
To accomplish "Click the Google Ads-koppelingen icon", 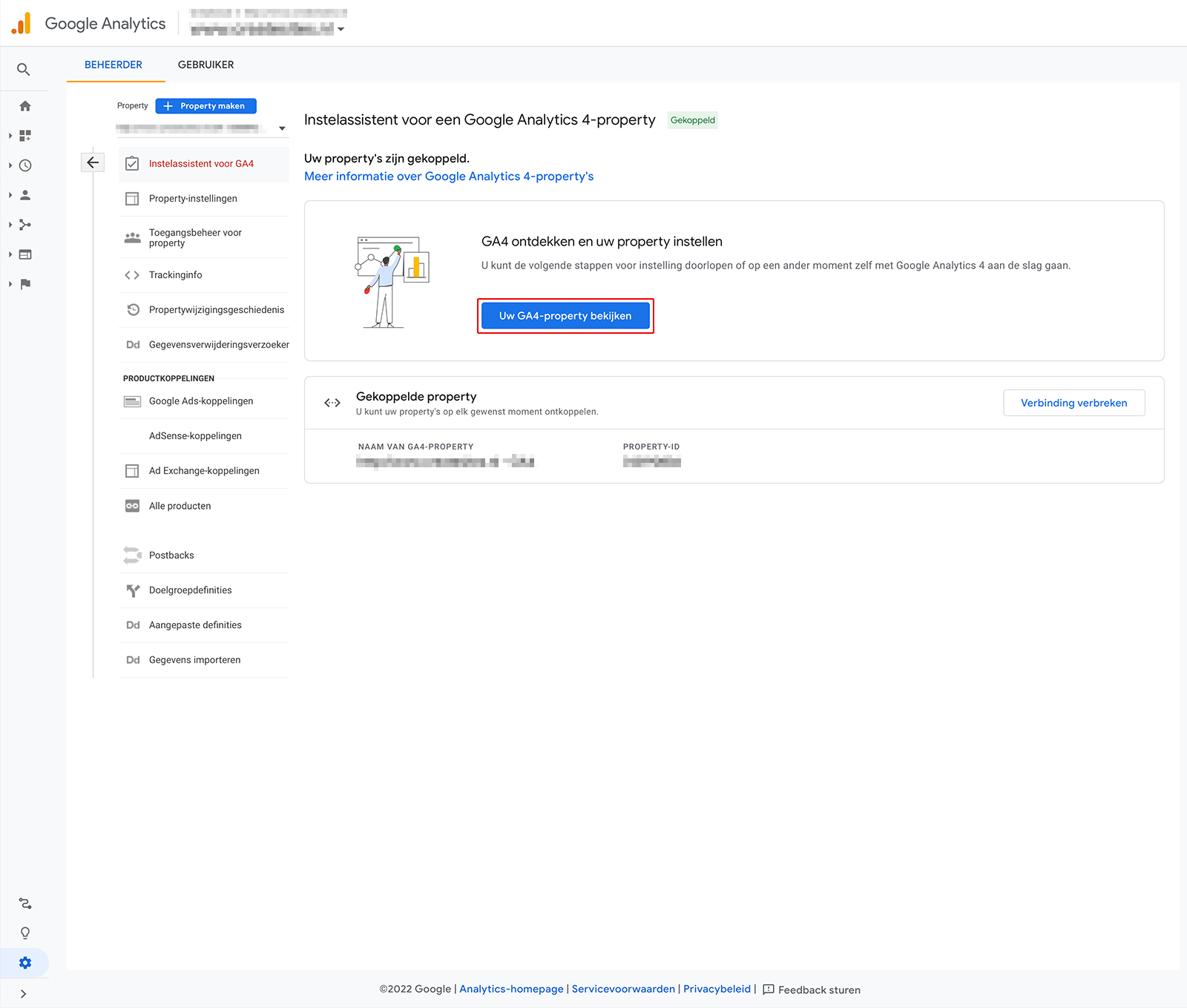I will 132,401.
